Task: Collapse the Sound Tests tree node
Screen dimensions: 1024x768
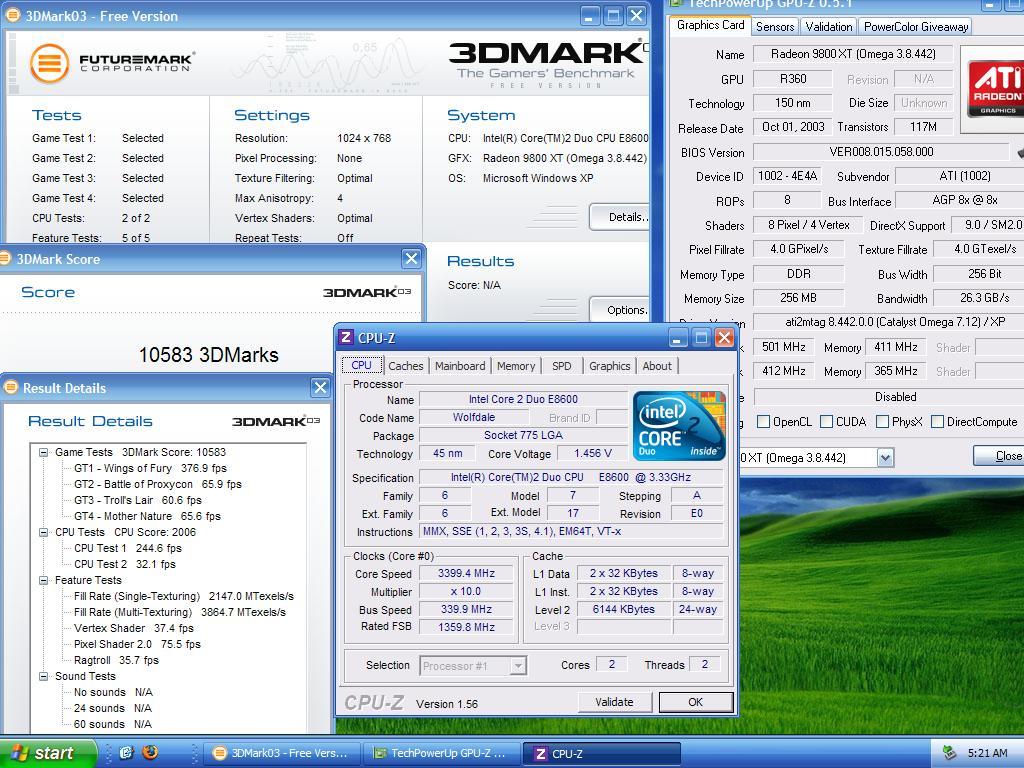Action: point(43,676)
